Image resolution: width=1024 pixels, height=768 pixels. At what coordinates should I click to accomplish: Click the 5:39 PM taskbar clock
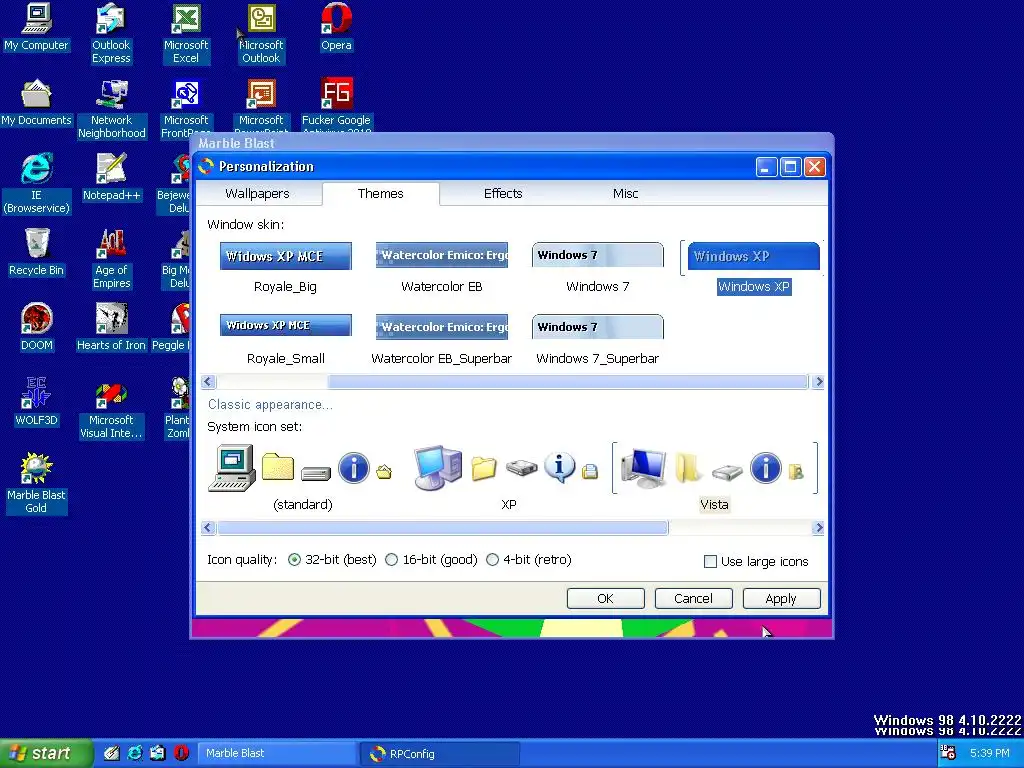(989, 753)
